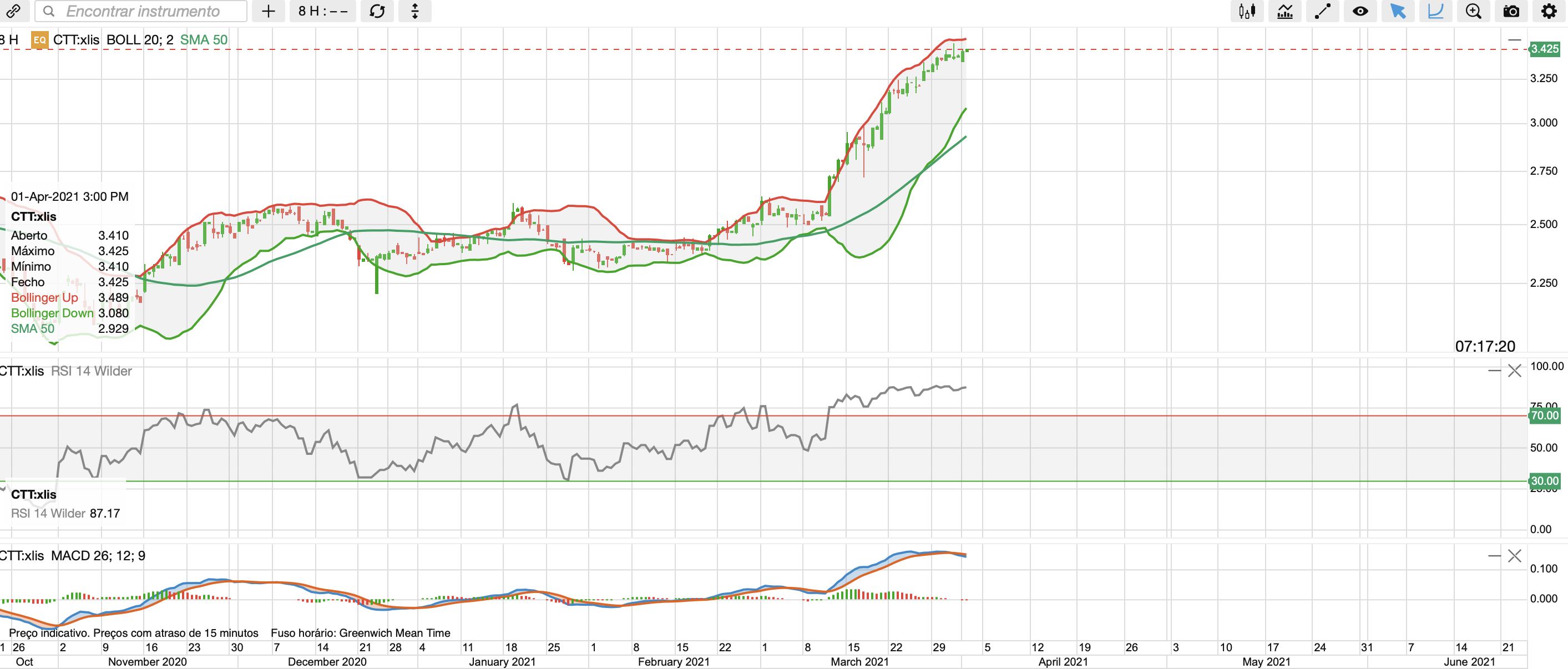Collapse the RSI 14 Wilder panel
This screenshot has width=1568, height=669.
point(1494,371)
